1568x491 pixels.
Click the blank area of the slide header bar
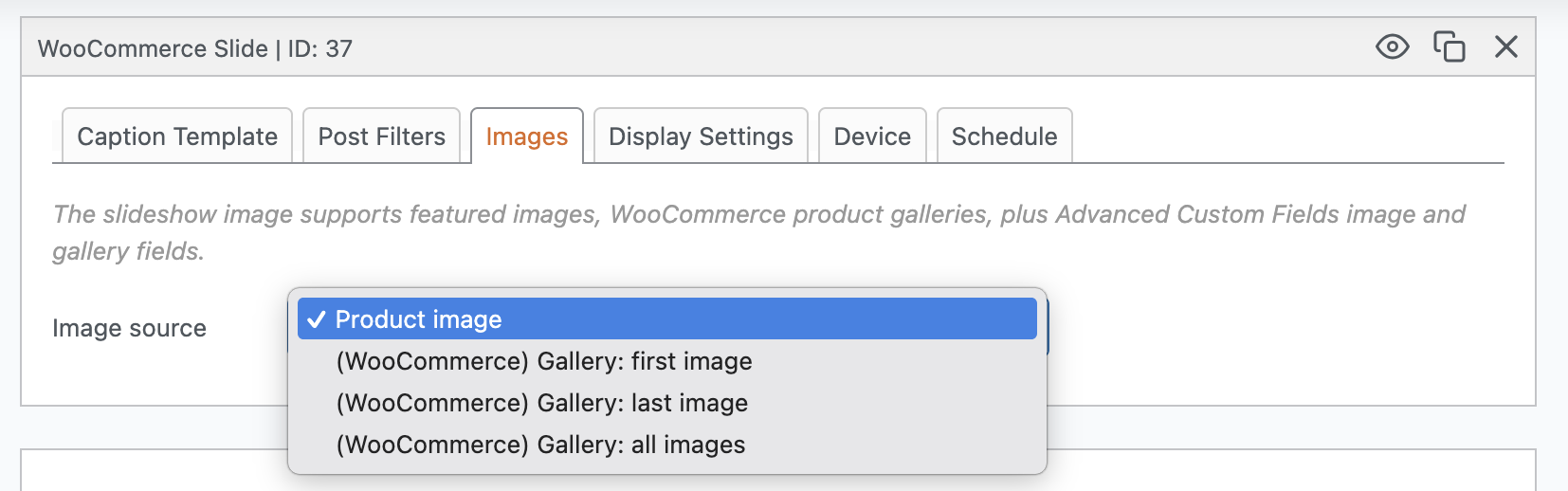click(853, 47)
